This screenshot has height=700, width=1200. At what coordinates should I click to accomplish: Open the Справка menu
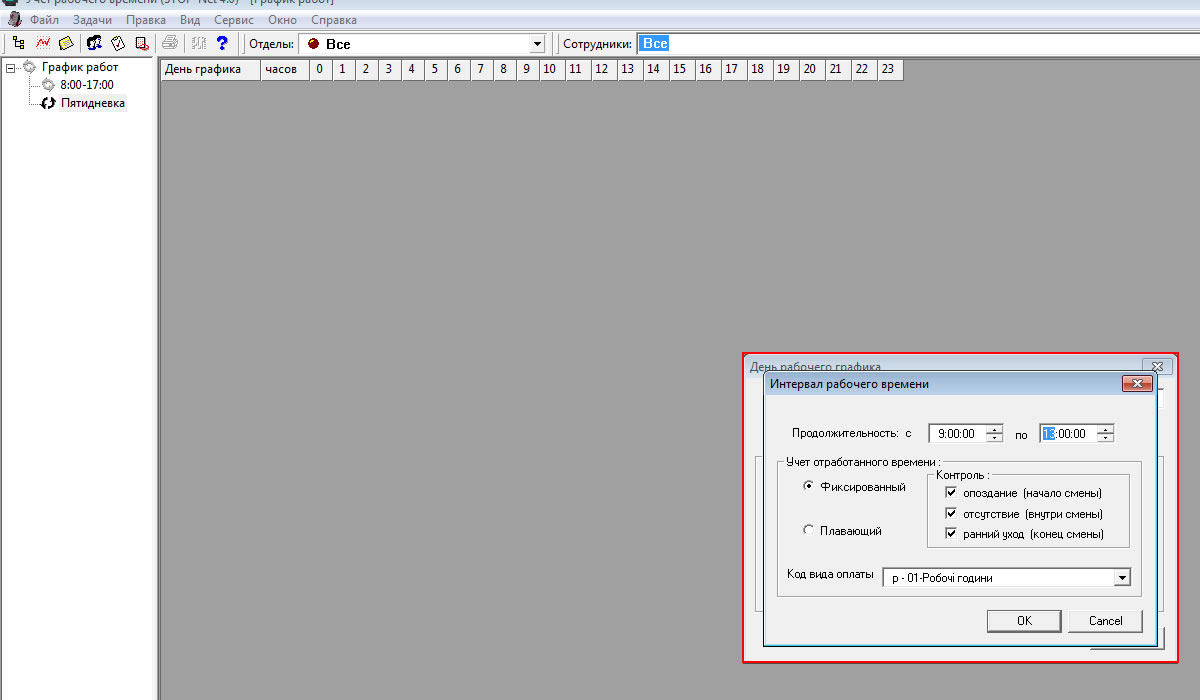coord(334,20)
